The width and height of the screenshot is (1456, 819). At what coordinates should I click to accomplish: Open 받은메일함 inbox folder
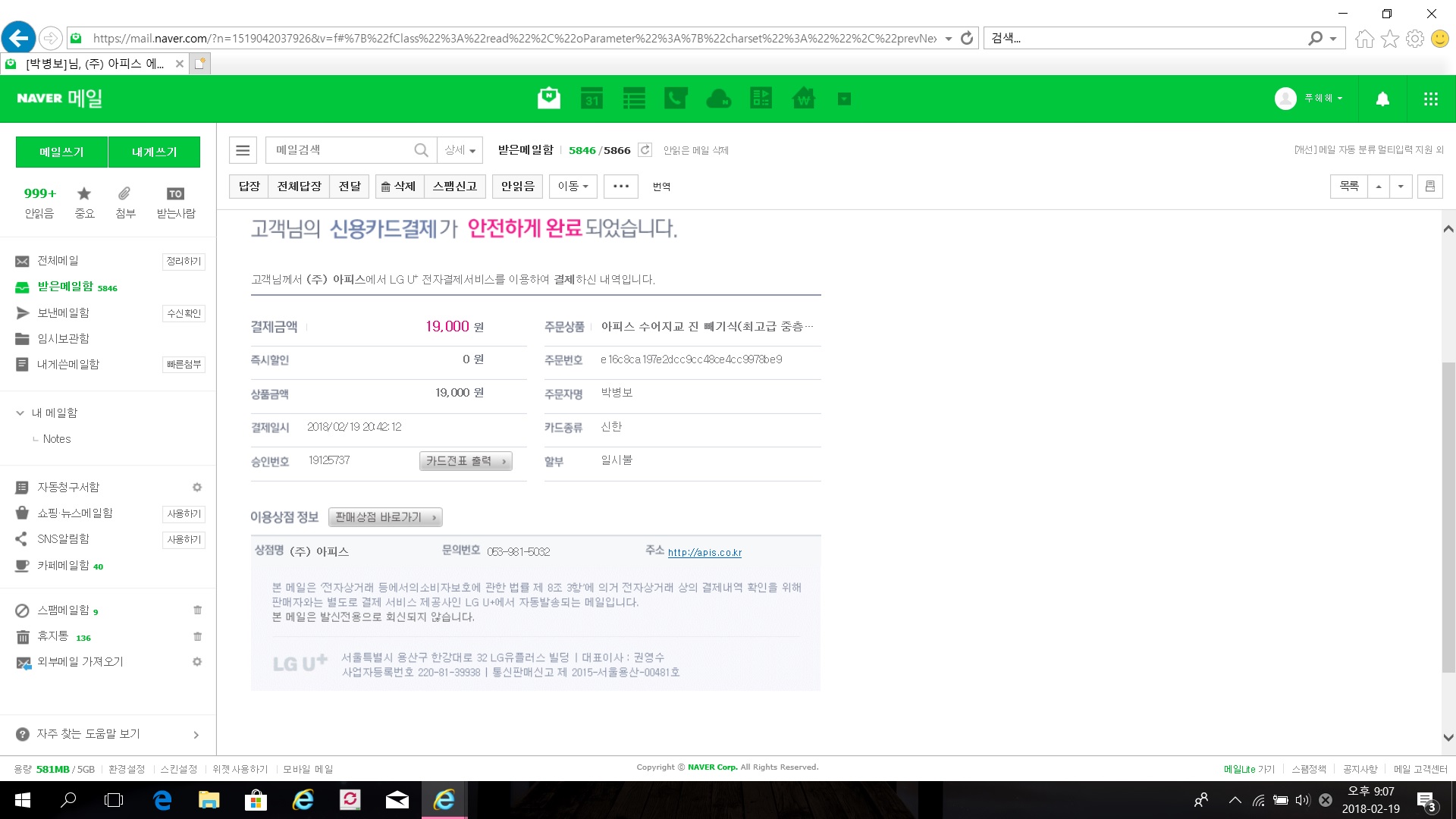coord(67,287)
